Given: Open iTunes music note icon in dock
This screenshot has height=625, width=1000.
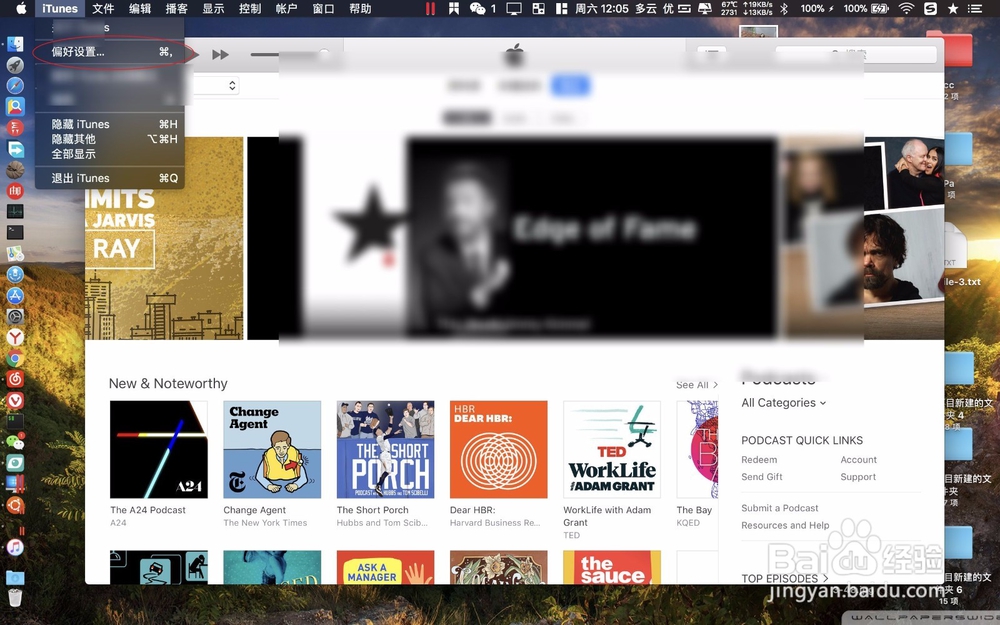Looking at the screenshot, I should pyautogui.click(x=15, y=547).
